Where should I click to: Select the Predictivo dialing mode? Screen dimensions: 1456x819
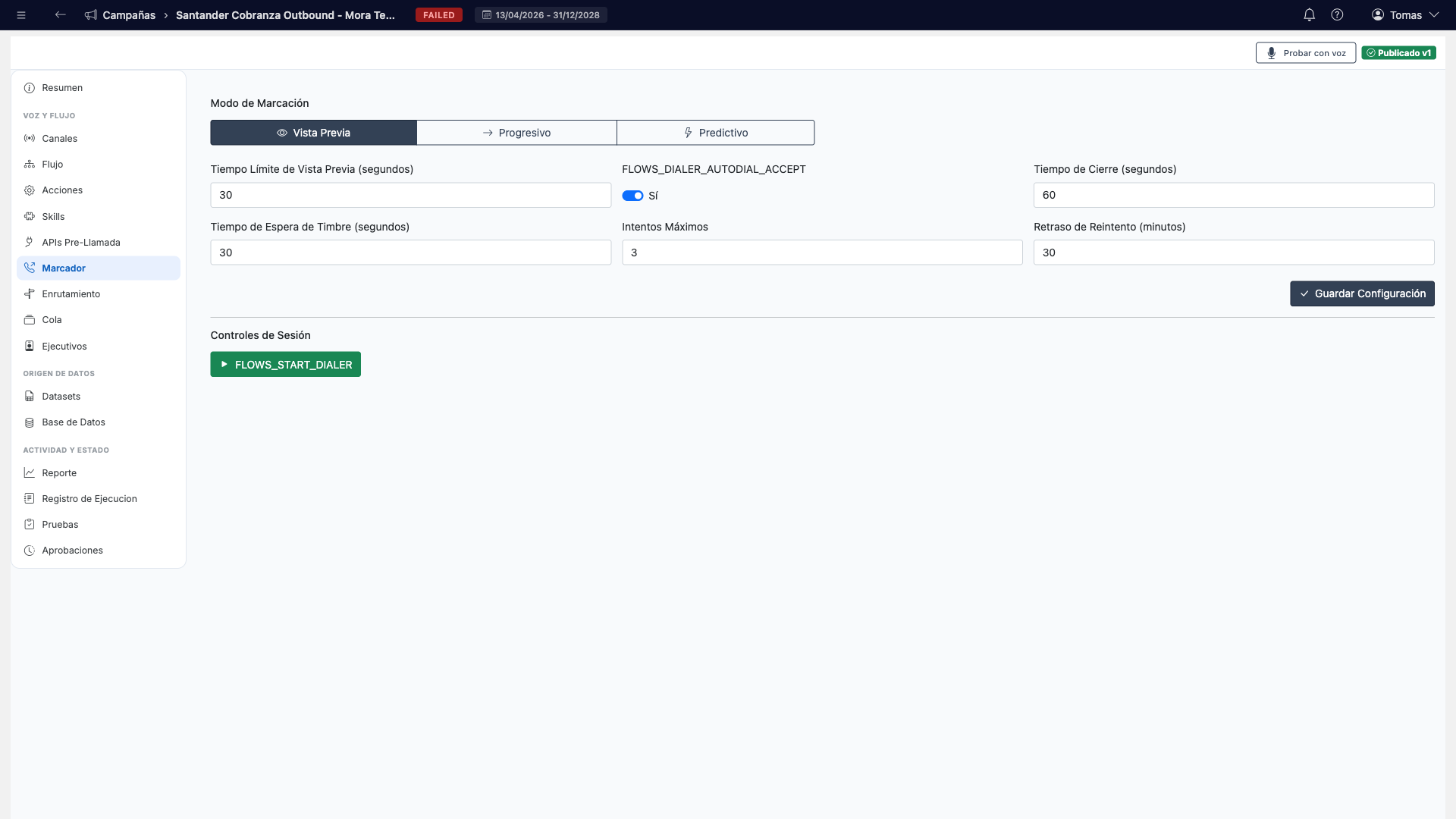pos(715,133)
